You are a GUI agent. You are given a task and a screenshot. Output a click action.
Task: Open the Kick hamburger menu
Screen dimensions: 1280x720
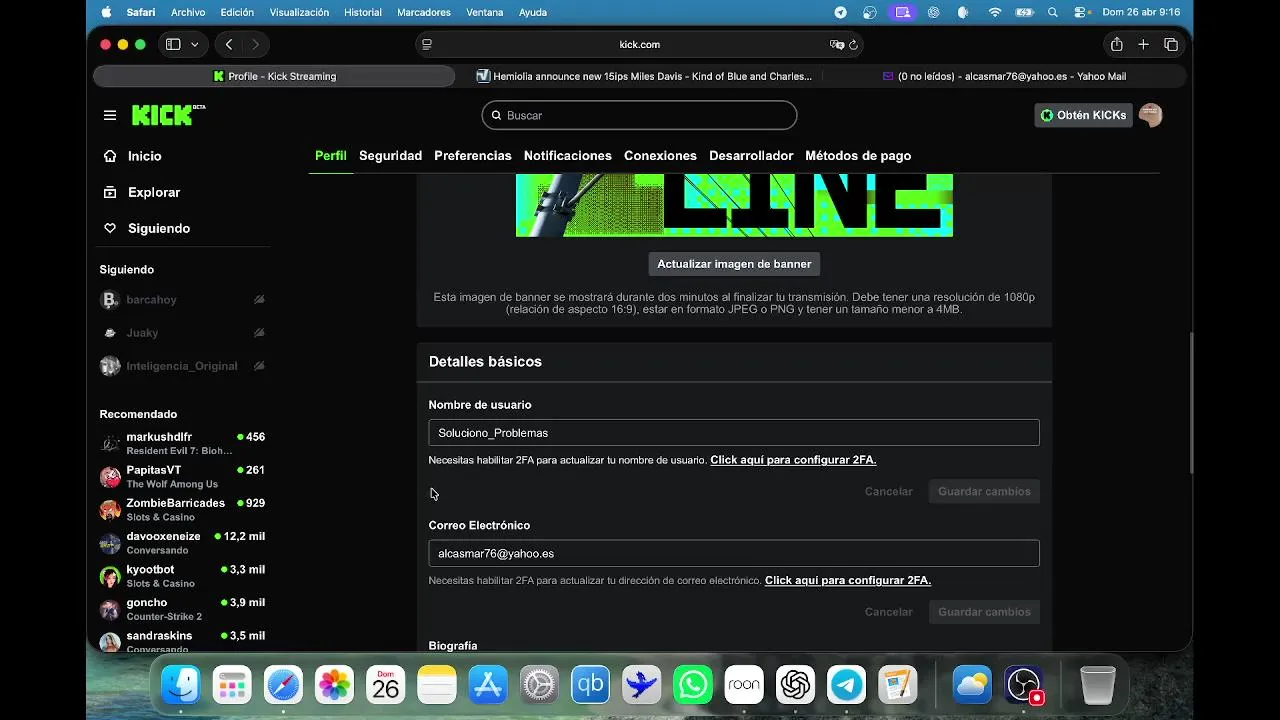[110, 115]
